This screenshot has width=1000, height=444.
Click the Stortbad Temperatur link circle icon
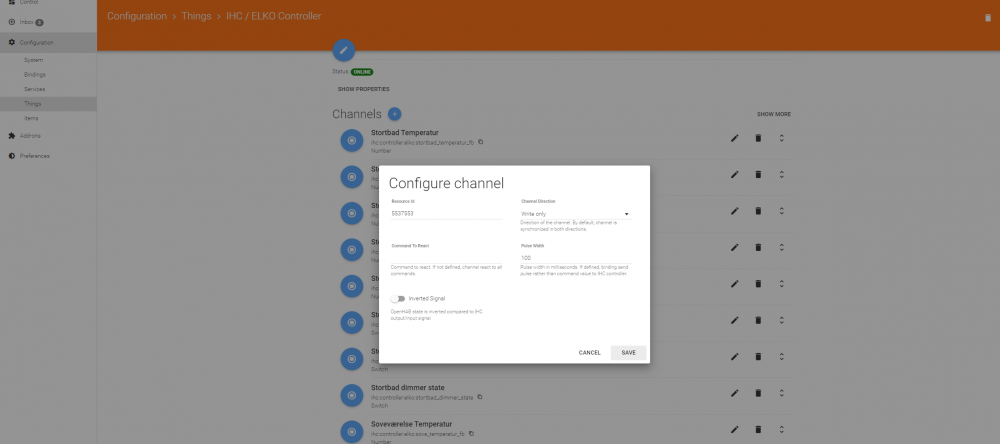point(351,141)
